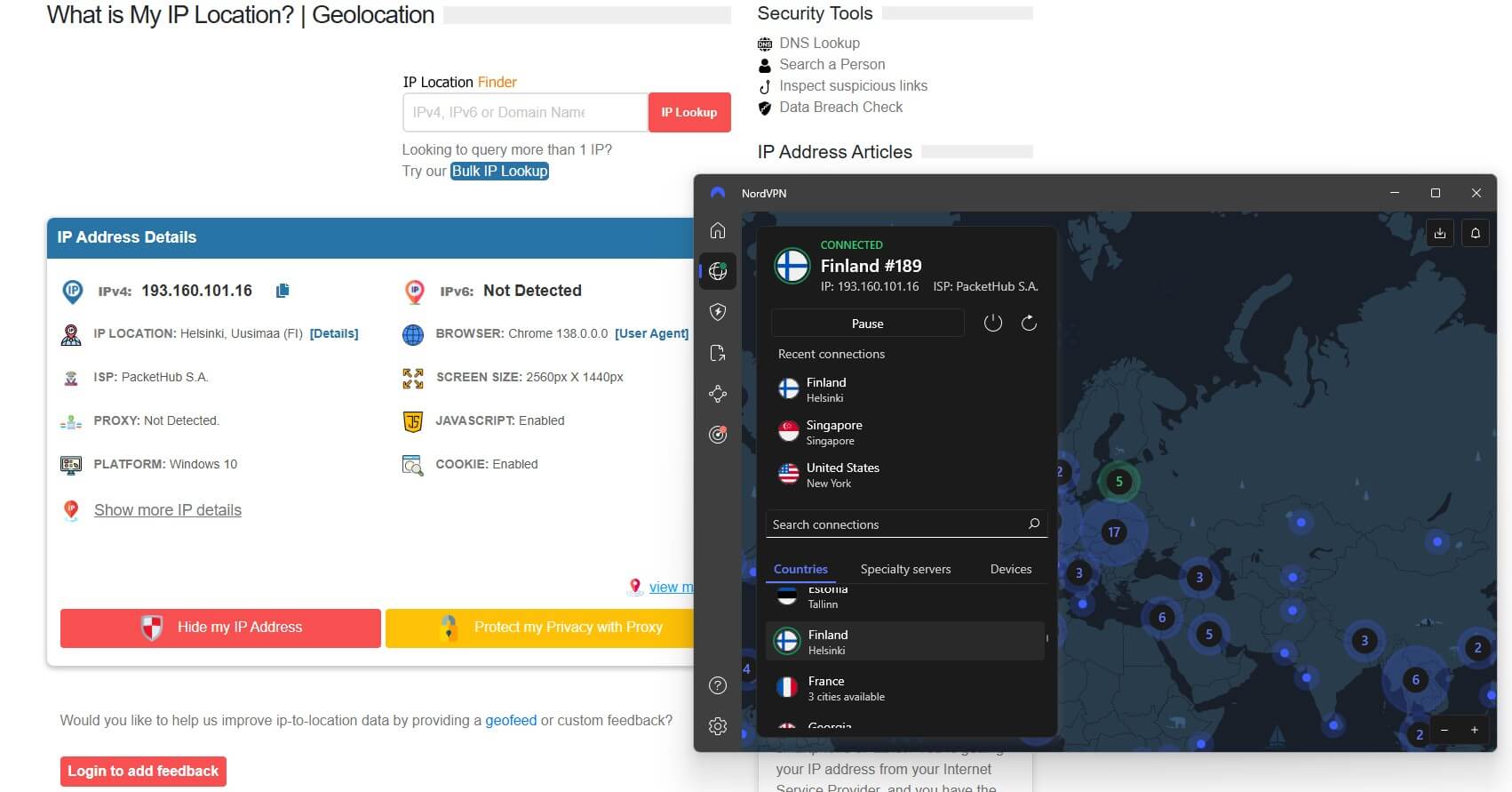Open file sharing icon in NordVPN sidebar
The height and width of the screenshot is (792, 1512).
click(x=718, y=353)
